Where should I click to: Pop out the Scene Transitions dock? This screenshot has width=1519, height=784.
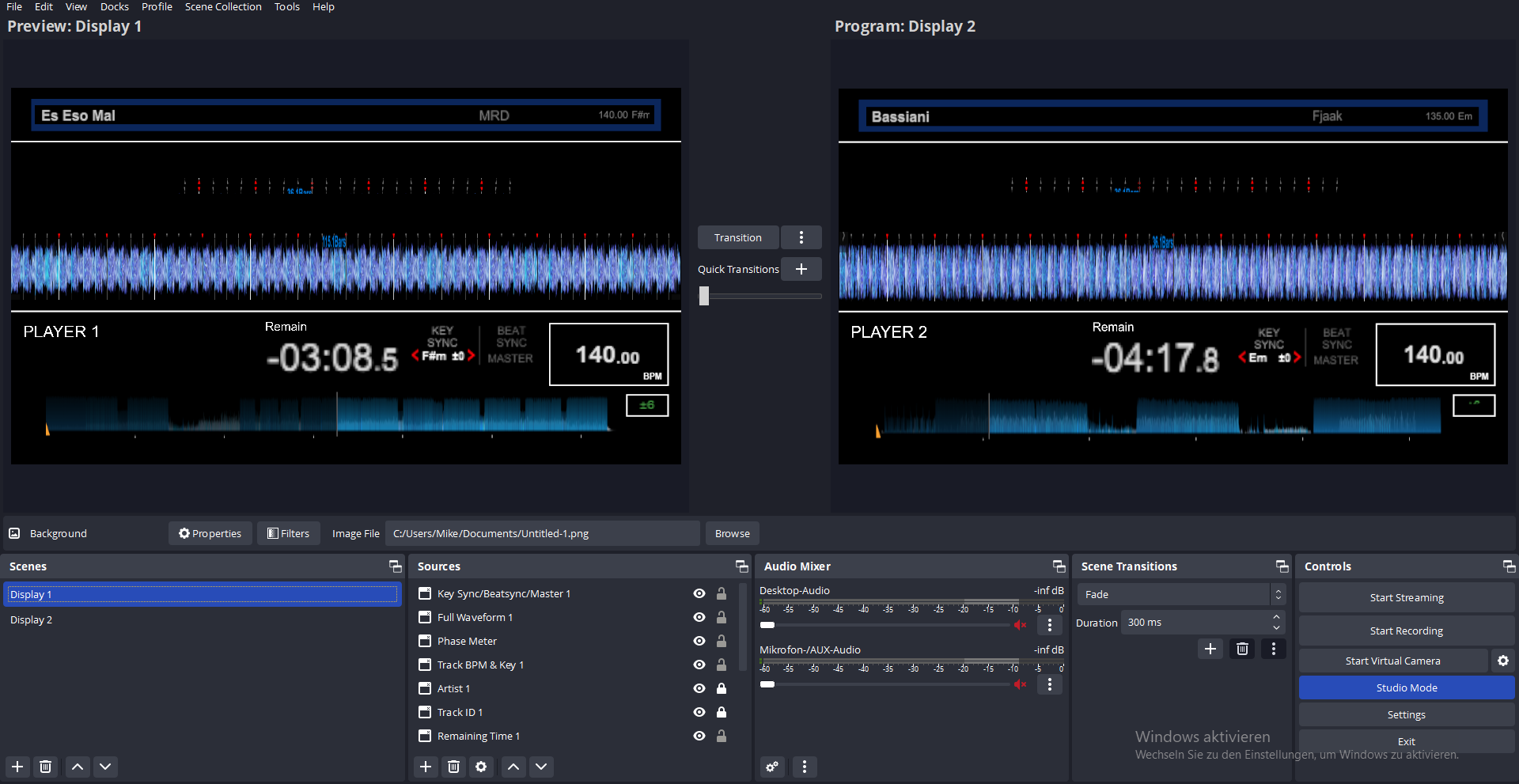[1282, 566]
